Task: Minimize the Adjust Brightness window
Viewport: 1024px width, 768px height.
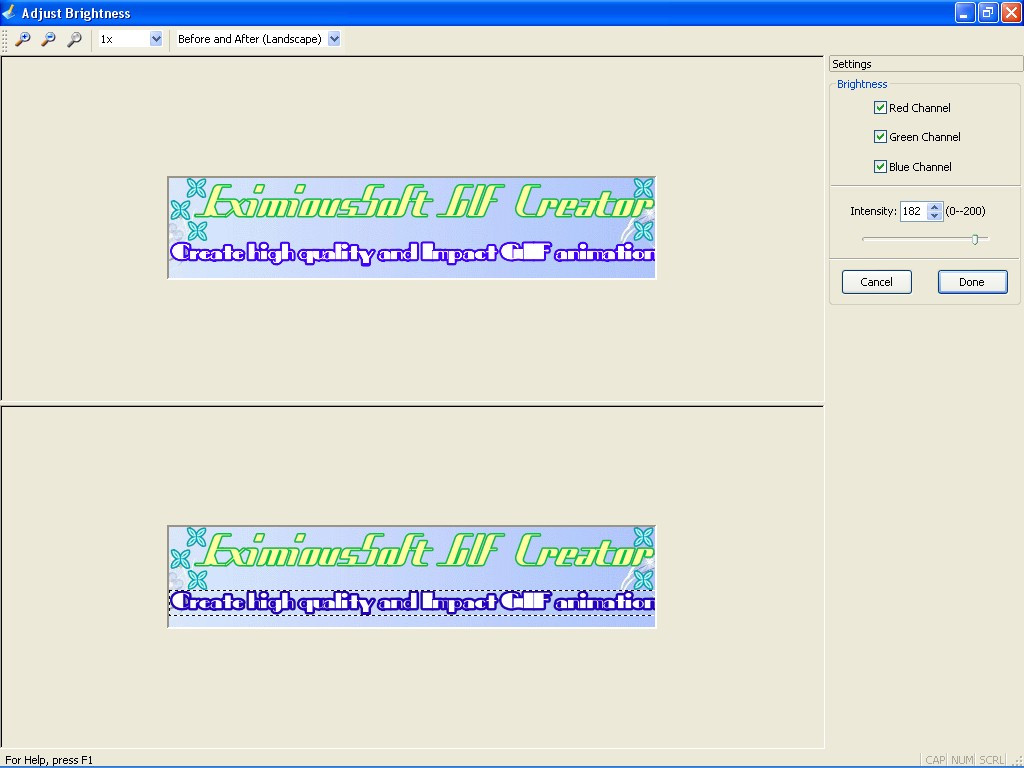Action: point(965,12)
